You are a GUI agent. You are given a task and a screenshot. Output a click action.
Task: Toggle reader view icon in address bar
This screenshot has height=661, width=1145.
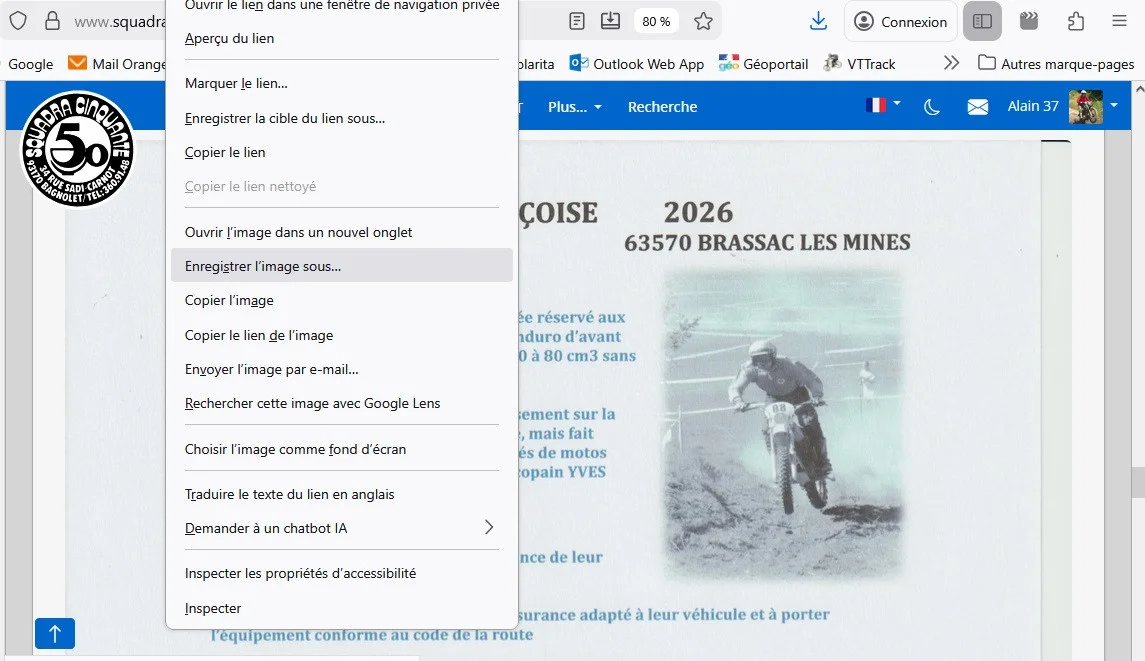pyautogui.click(x=577, y=21)
